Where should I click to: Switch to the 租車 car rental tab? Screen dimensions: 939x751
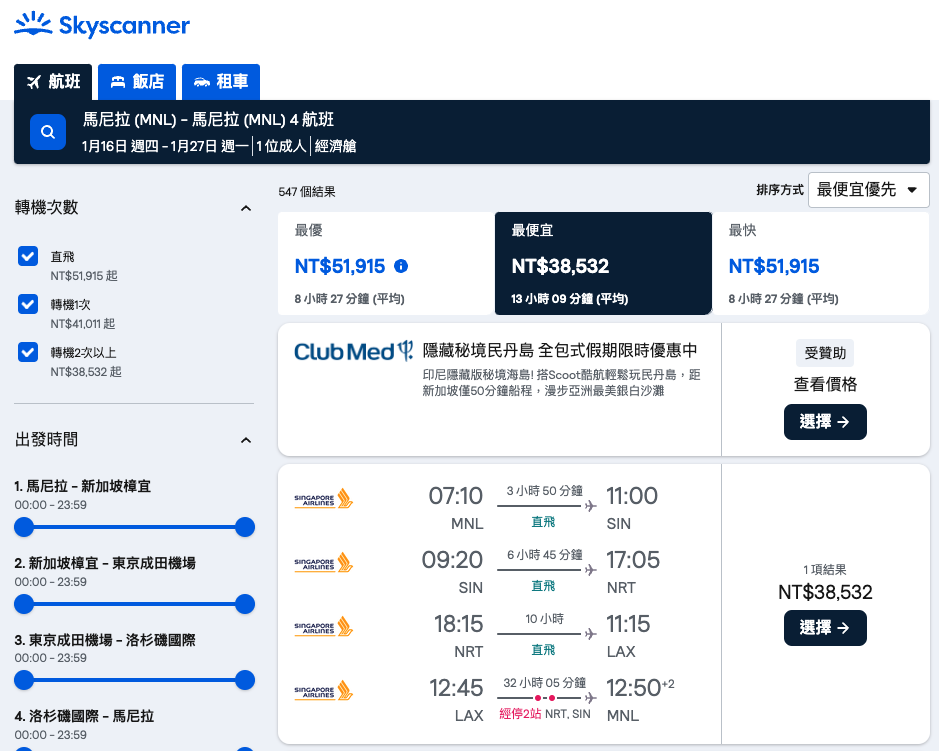click(x=221, y=82)
